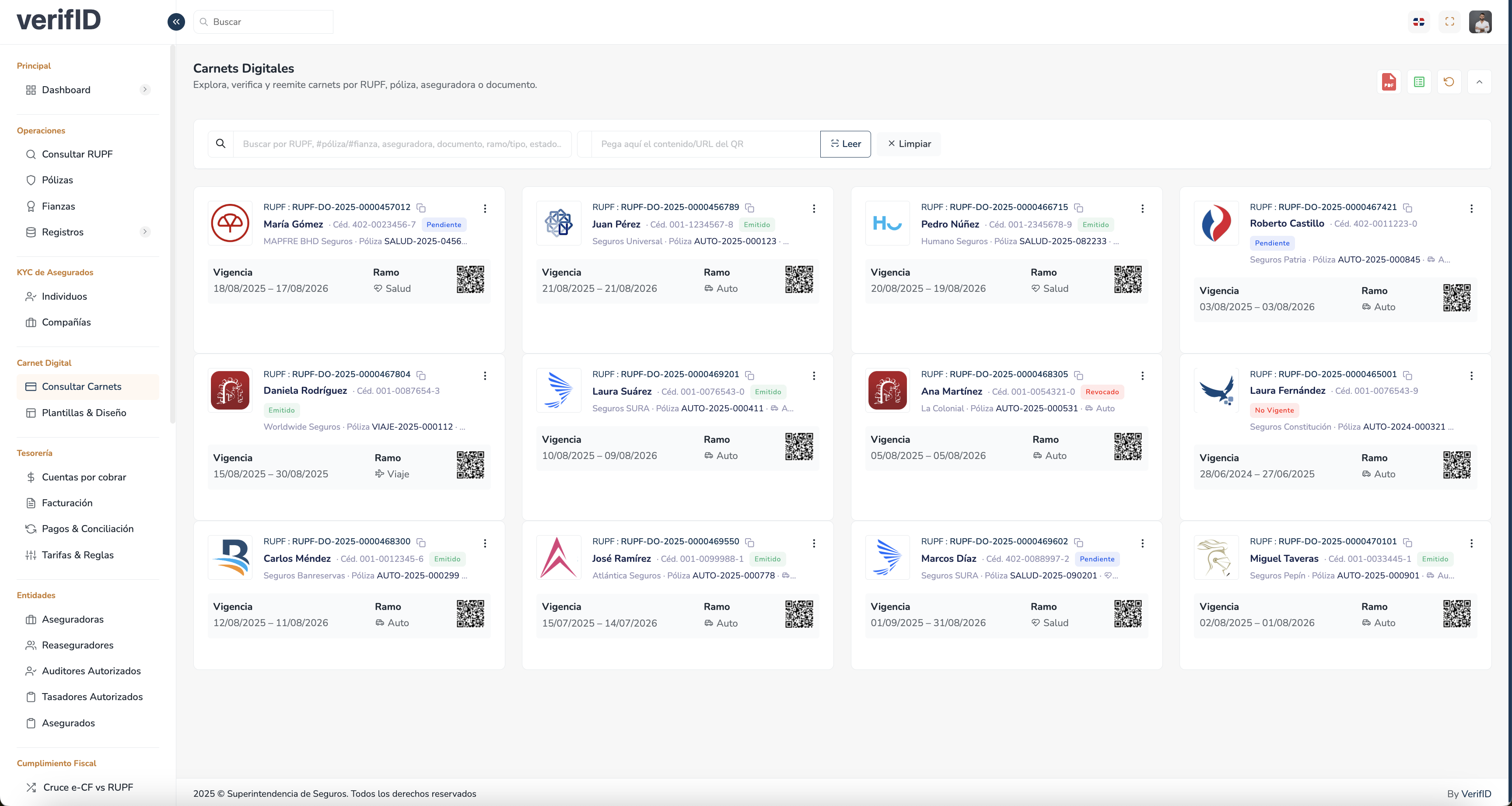Screen dimensions: 1512x806
Task: Click the Leer QR button
Action: 845,144
